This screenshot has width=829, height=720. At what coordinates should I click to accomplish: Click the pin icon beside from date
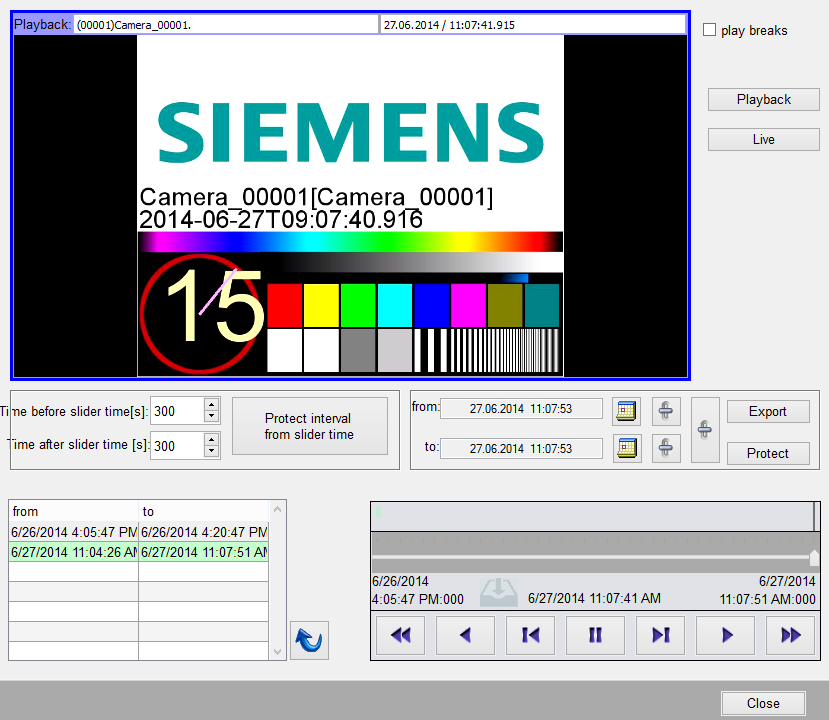[667, 410]
